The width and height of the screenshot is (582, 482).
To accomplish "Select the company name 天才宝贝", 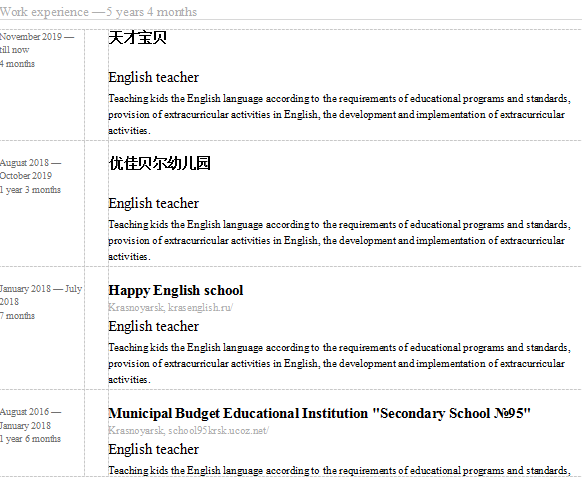I will (137, 38).
